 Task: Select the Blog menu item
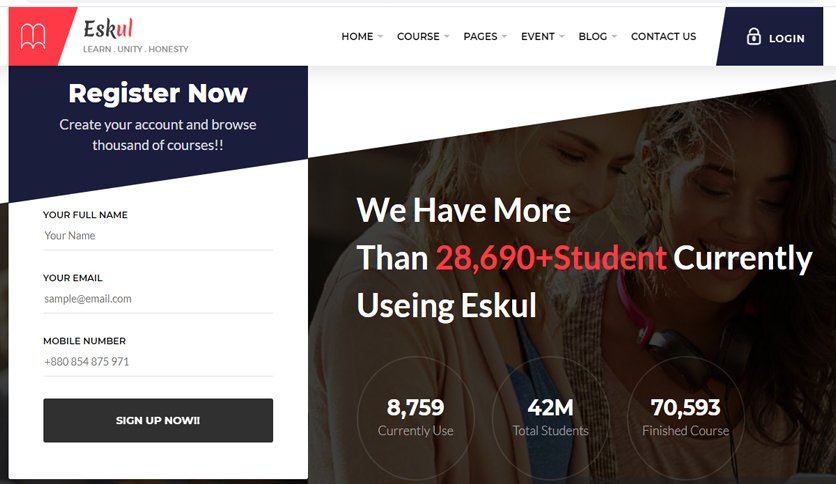[x=592, y=36]
